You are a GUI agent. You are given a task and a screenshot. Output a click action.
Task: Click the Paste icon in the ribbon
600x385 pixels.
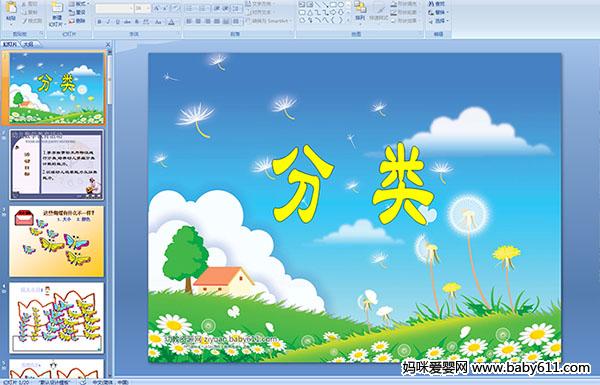click(x=11, y=11)
